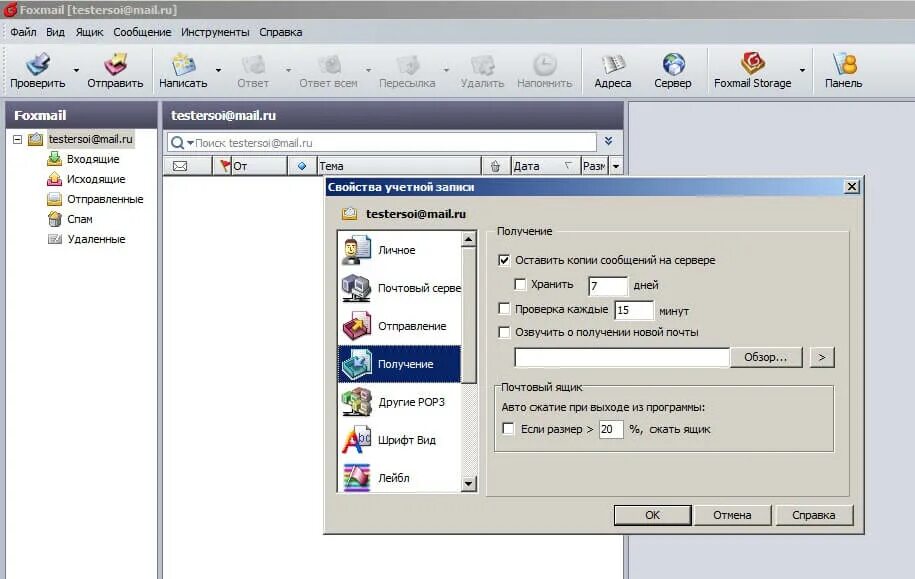Click the Сервер globe icon
915x579 pixels.
(673, 64)
